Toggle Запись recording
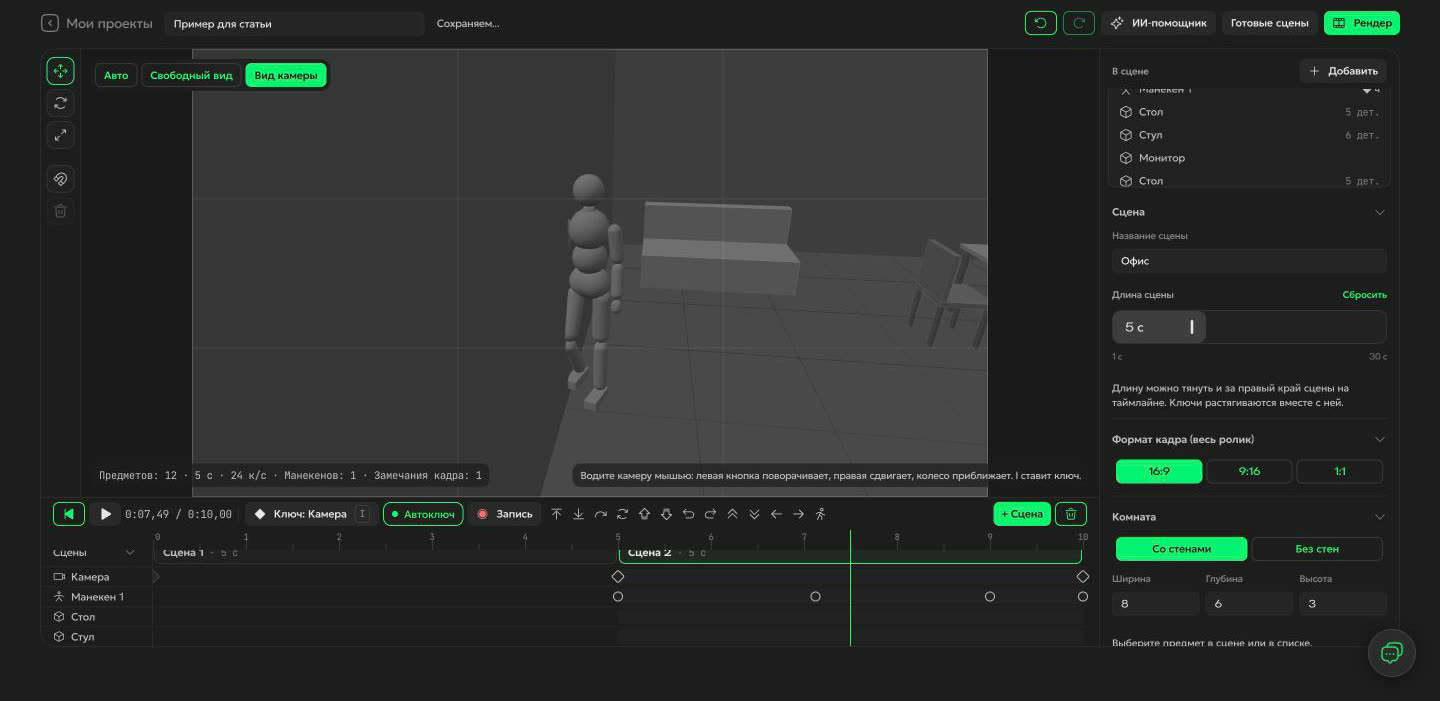Screen dimensions: 1440x701 pyautogui.click(x=505, y=514)
